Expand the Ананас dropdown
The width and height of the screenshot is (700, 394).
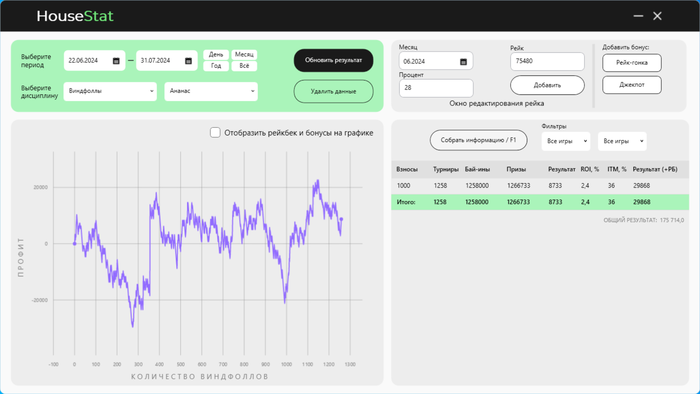[211, 91]
